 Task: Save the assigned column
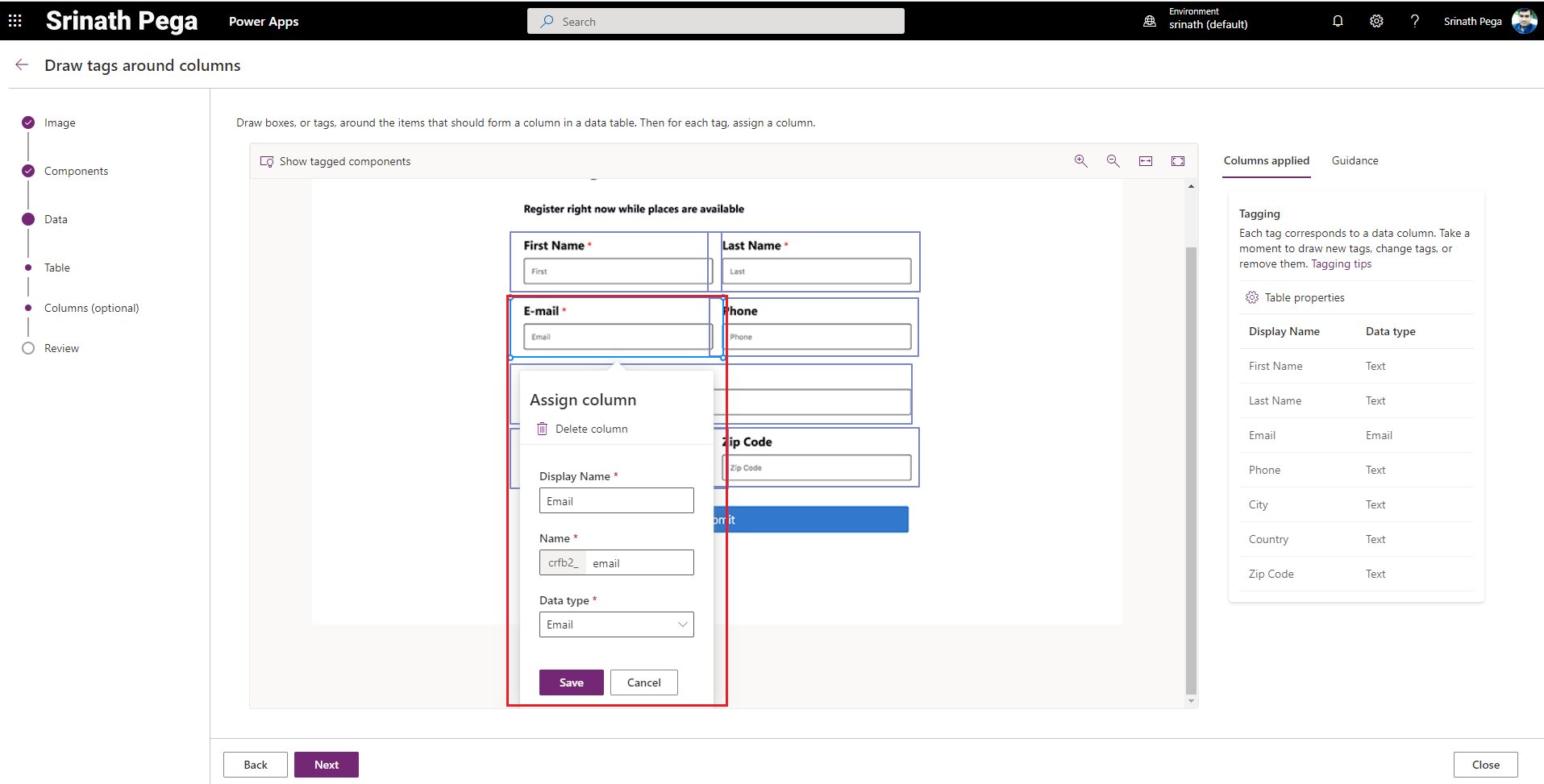tap(571, 682)
